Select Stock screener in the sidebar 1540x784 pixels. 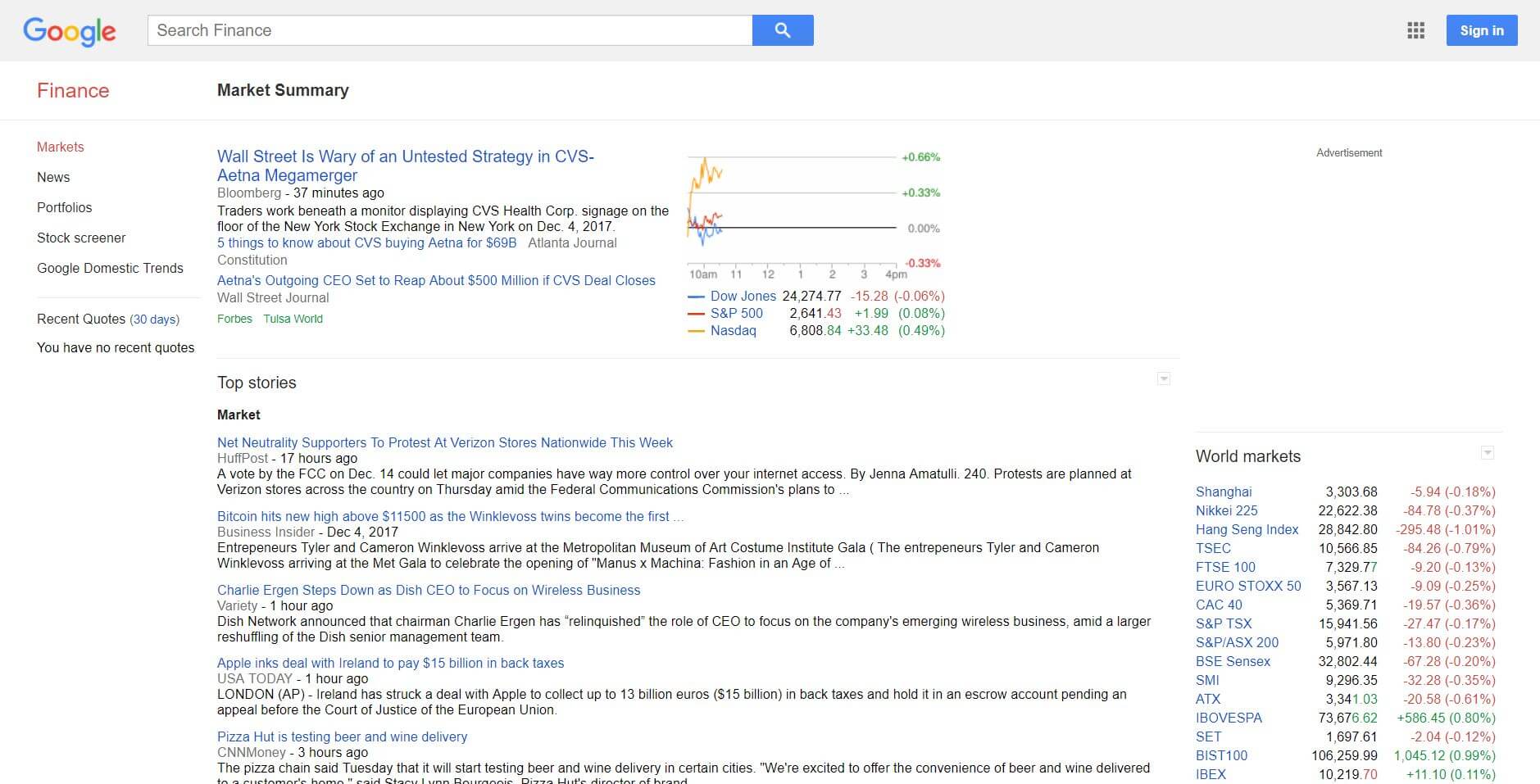coord(81,238)
